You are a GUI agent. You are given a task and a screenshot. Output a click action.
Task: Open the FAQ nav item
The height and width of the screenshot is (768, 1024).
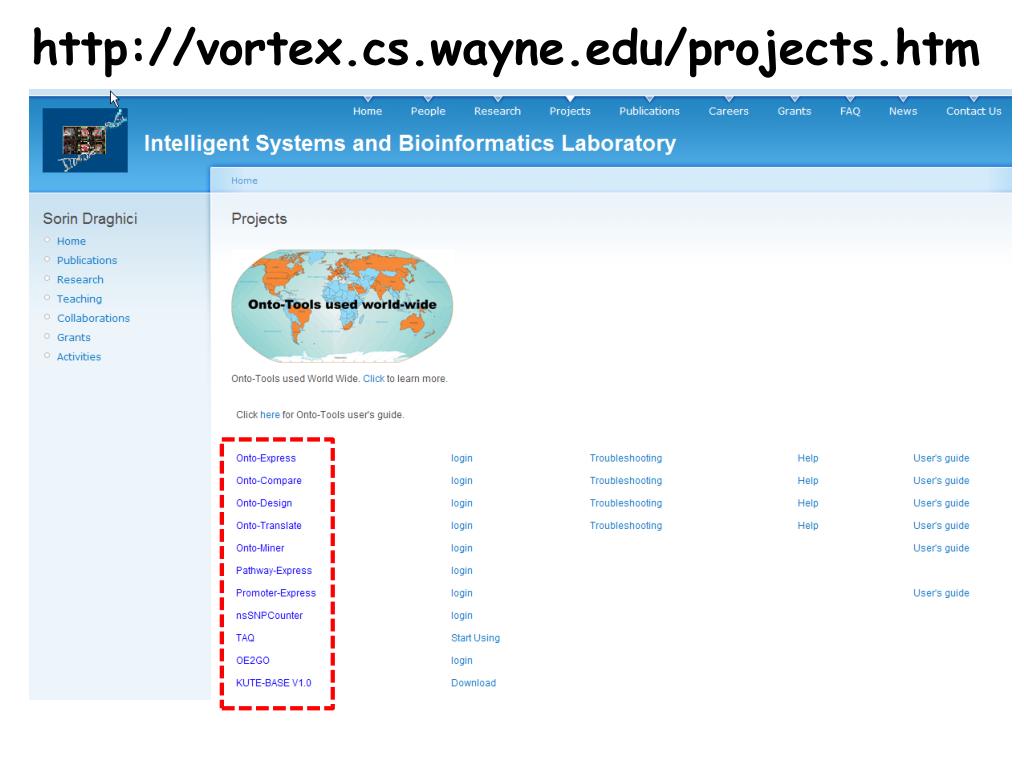tap(850, 111)
